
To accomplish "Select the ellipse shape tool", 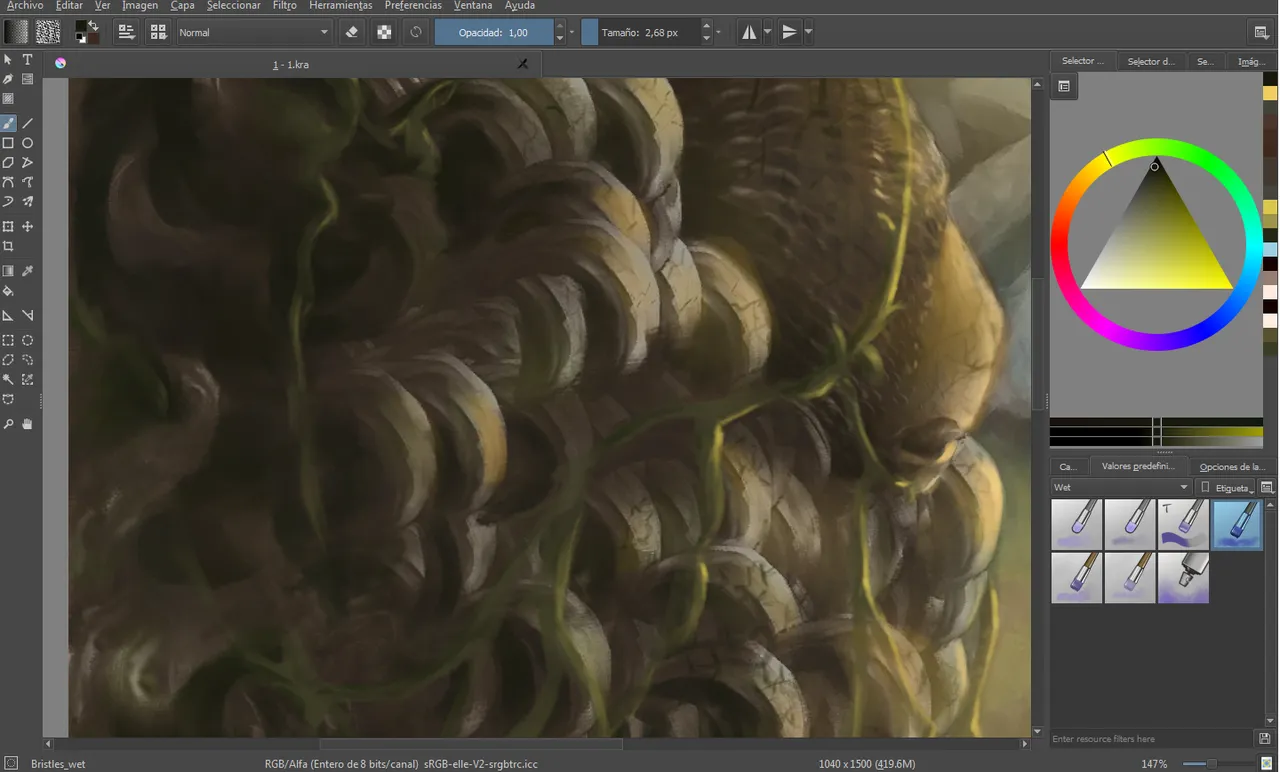I will tap(28, 143).
